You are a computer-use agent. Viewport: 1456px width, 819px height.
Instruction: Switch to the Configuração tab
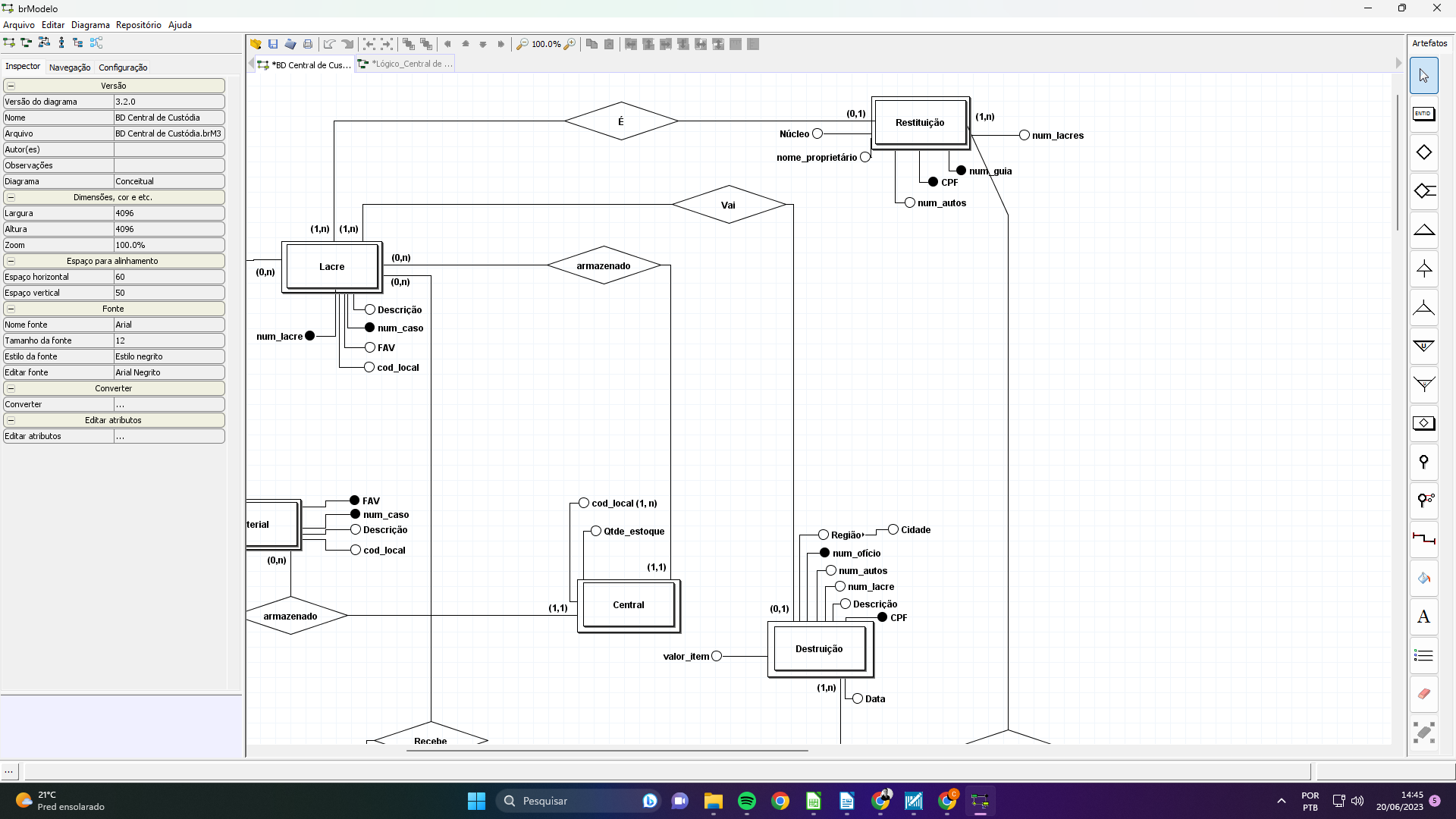pyautogui.click(x=123, y=67)
